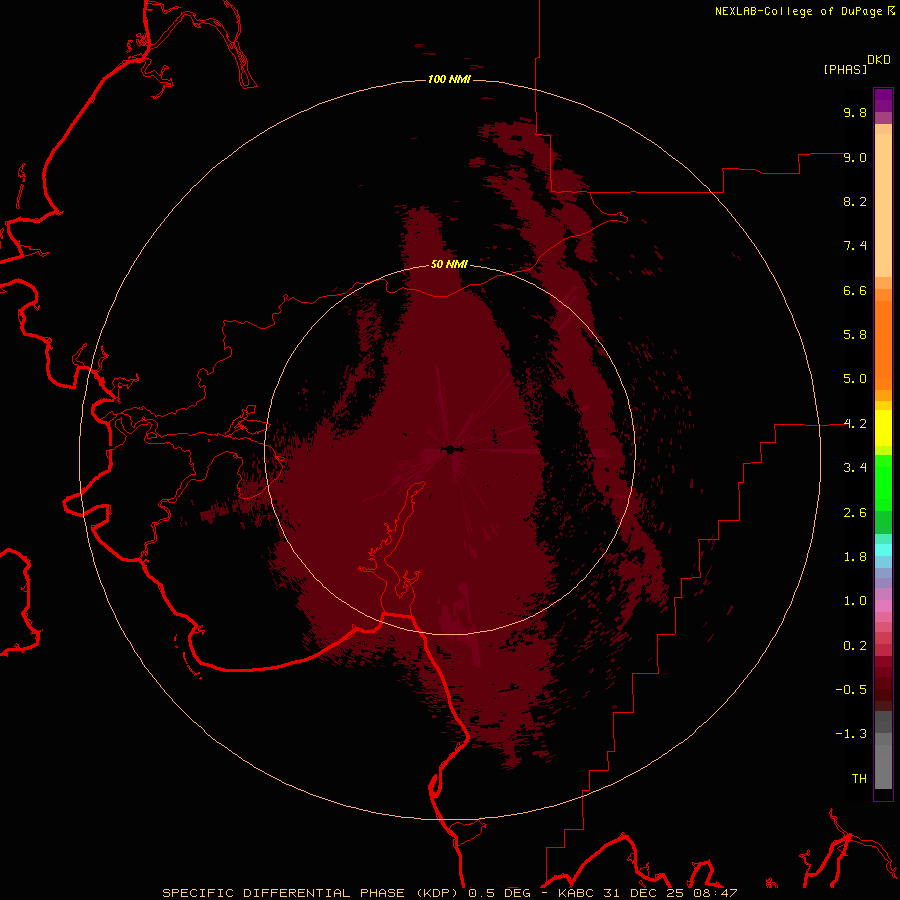Click the [PHAS] units label

tap(845, 69)
